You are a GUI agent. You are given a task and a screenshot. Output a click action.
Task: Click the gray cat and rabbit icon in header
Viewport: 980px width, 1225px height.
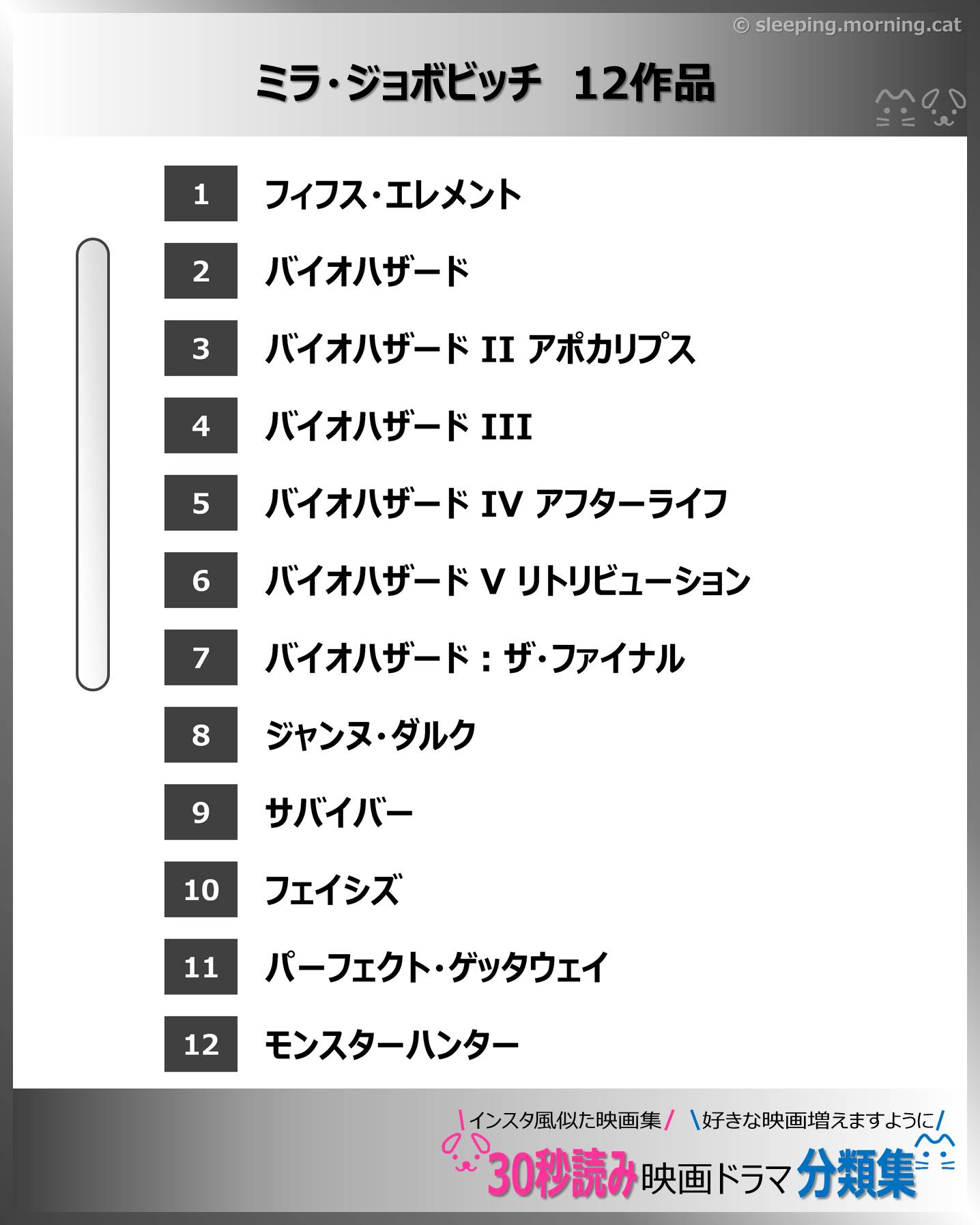pos(921,108)
